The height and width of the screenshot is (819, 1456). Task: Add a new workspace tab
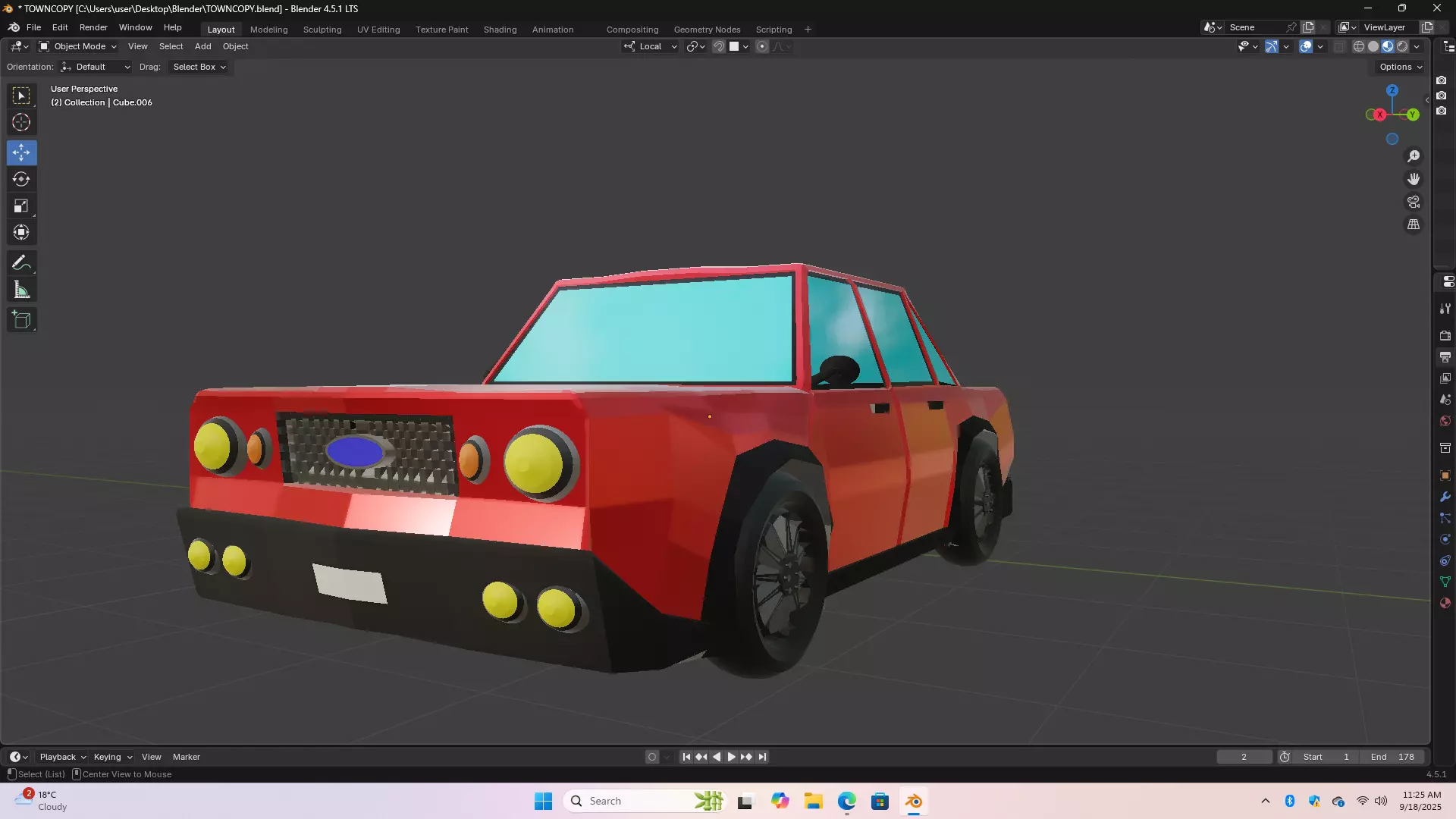pos(808,30)
